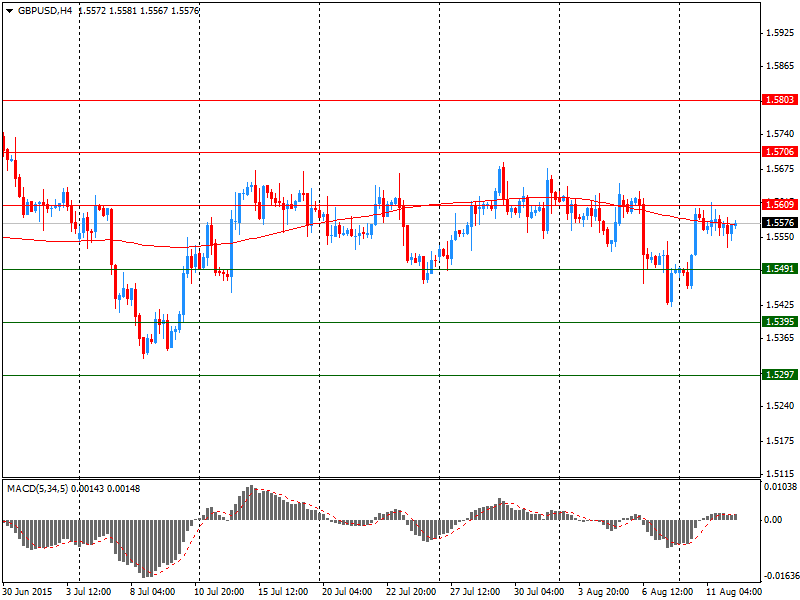Click the GBPUSD,H4 chart title text
Screen dimensions: 800x600
click(45, 10)
